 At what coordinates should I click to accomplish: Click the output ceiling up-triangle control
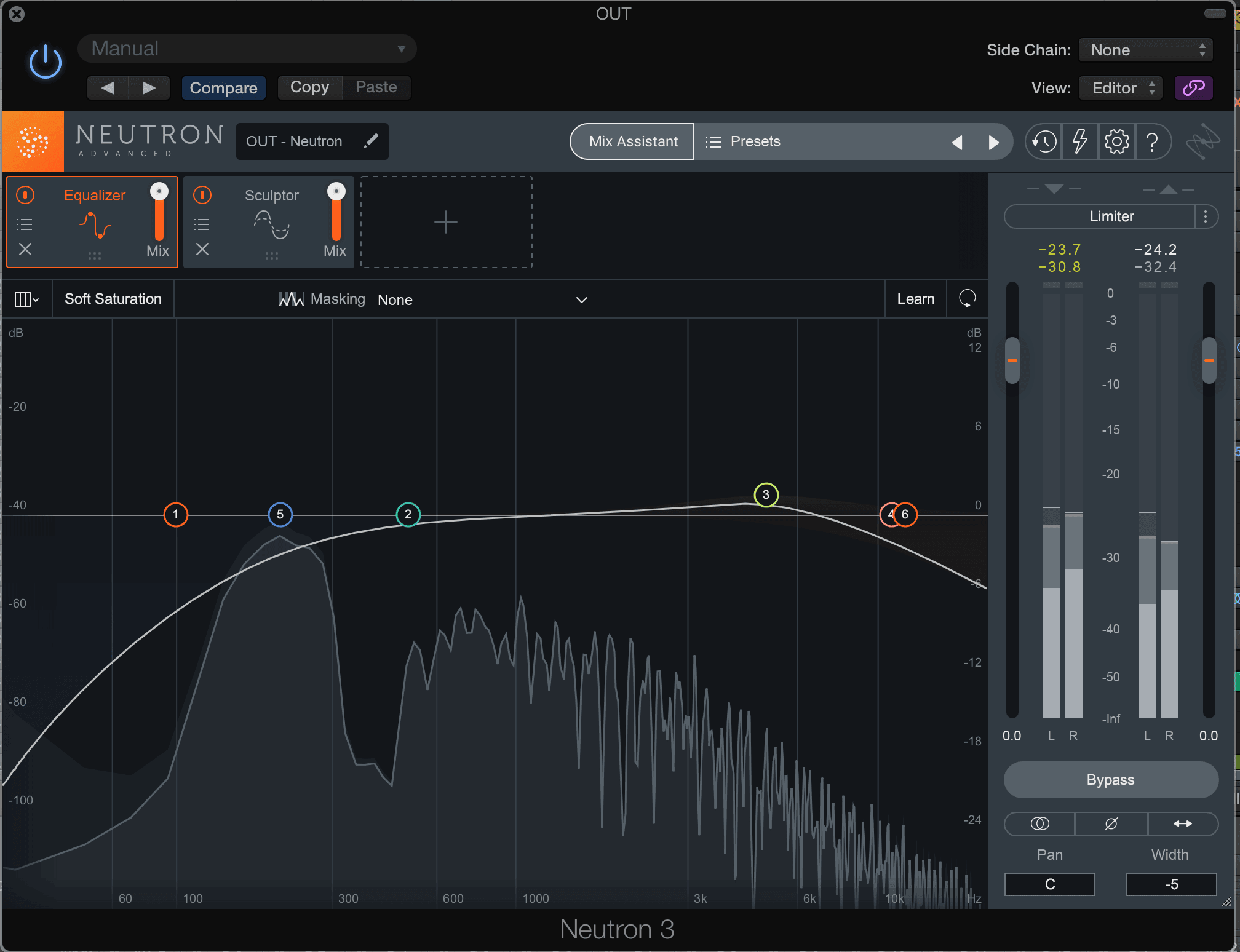1169,189
